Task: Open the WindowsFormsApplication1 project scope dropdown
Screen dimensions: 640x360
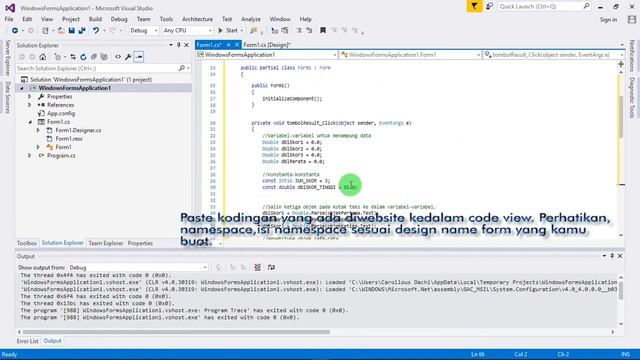Action: click(267, 55)
